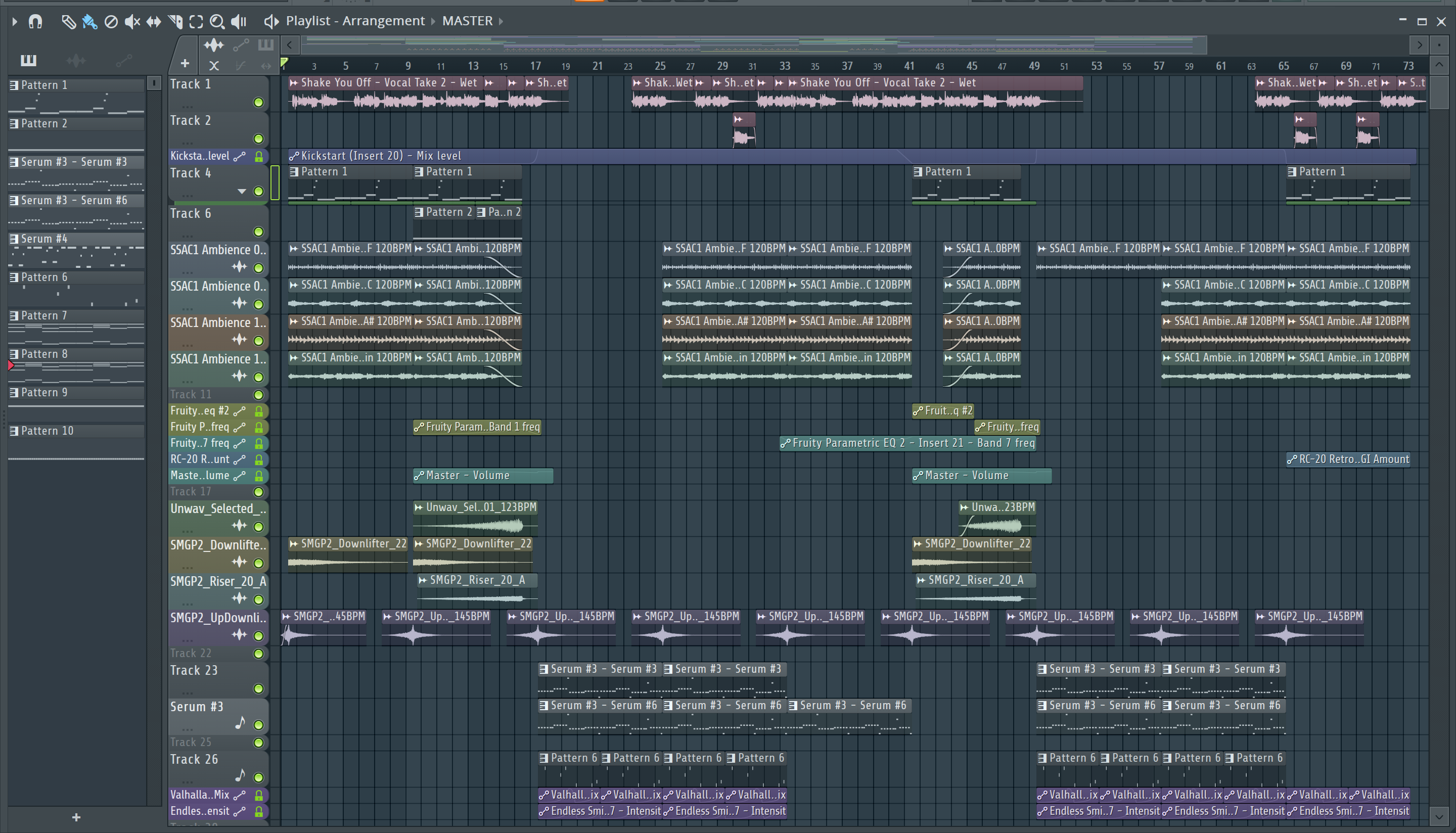1456x833 pixels.
Task: Select the Zoom magnifier tool
Action: 217,22
